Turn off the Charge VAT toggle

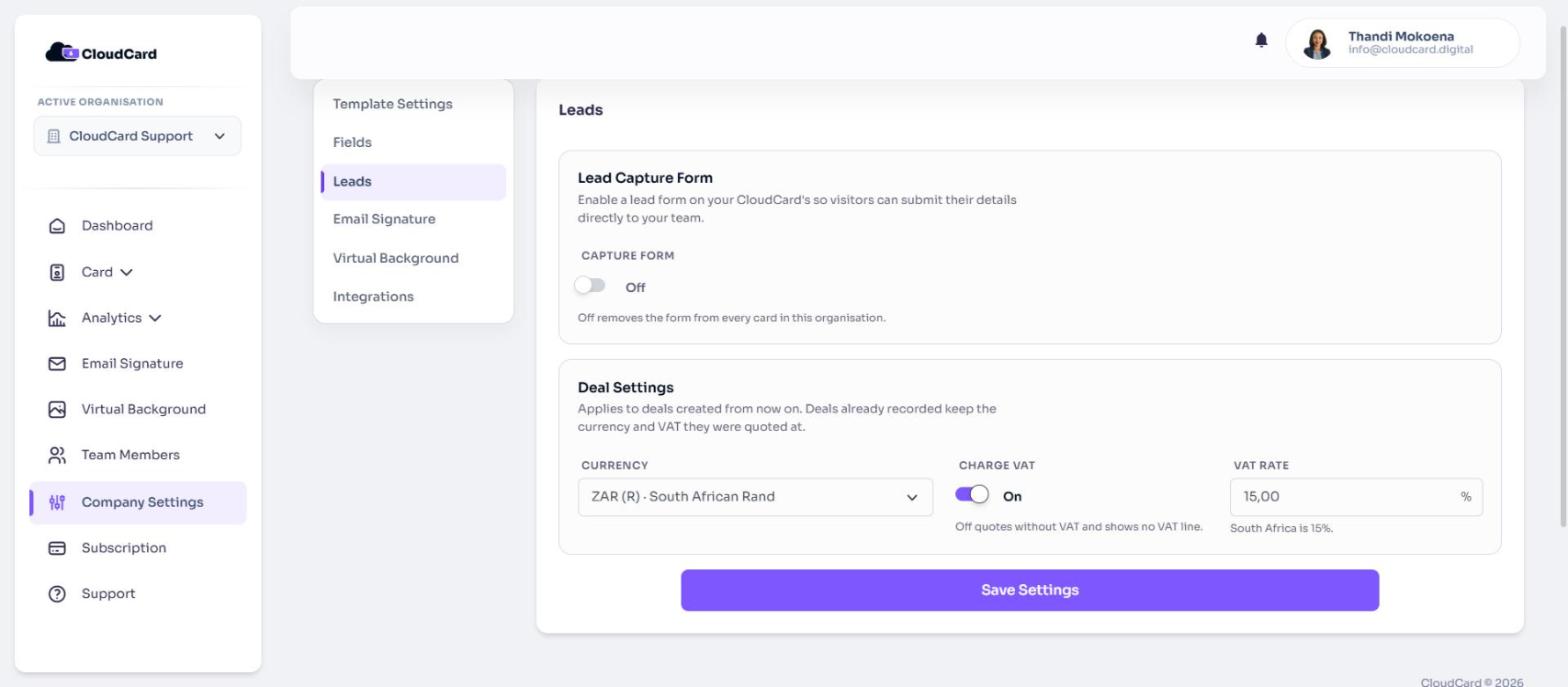[972, 495]
